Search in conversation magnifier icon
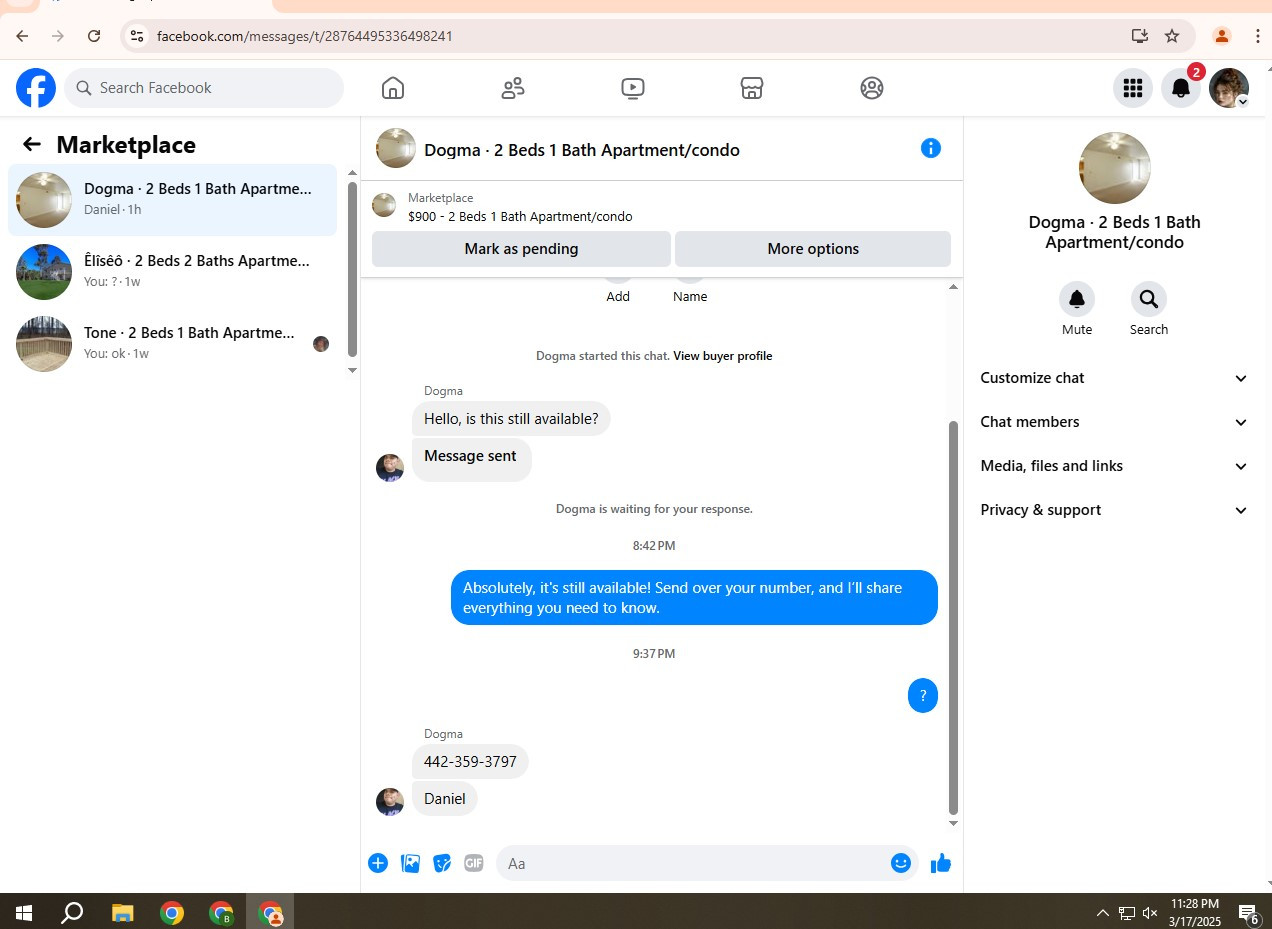 click(x=1148, y=299)
